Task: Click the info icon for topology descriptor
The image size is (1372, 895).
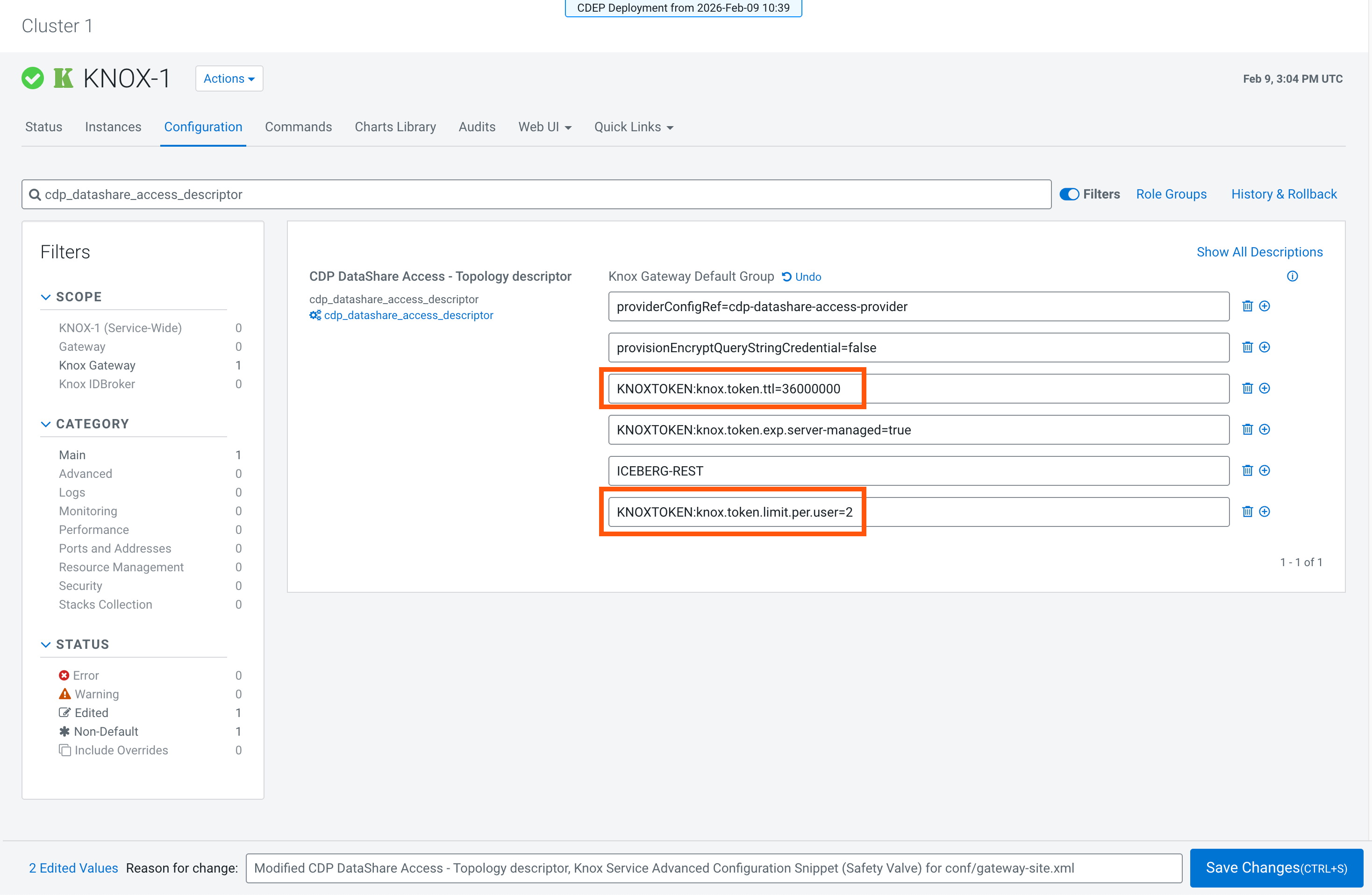Action: pyautogui.click(x=1292, y=276)
